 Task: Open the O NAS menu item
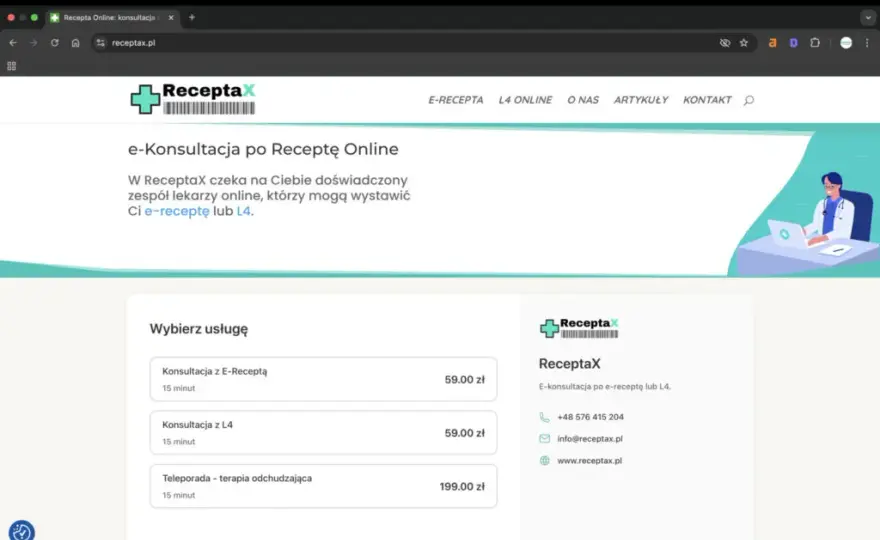[583, 100]
